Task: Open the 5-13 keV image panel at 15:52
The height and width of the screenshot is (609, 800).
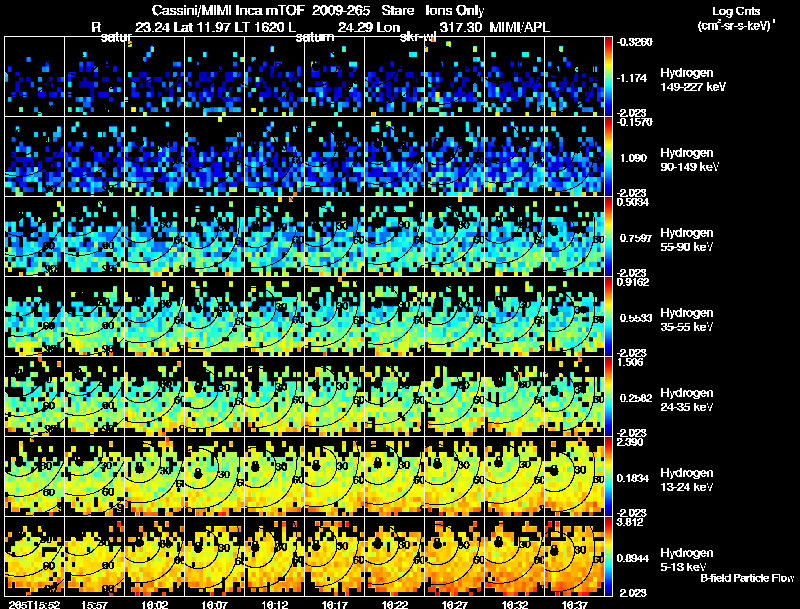Action: point(35,556)
